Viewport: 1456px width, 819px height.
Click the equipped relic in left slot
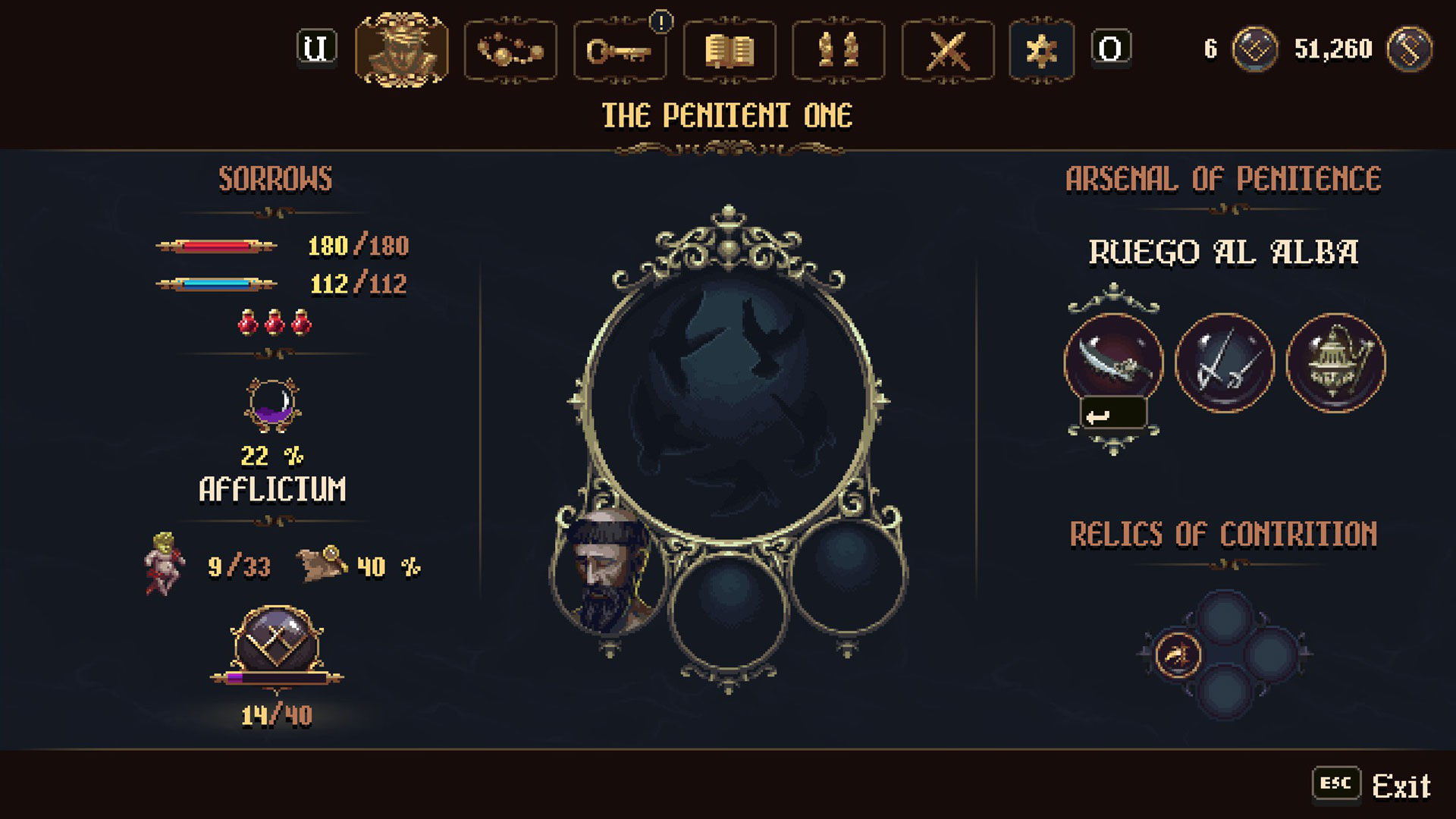tap(1178, 654)
